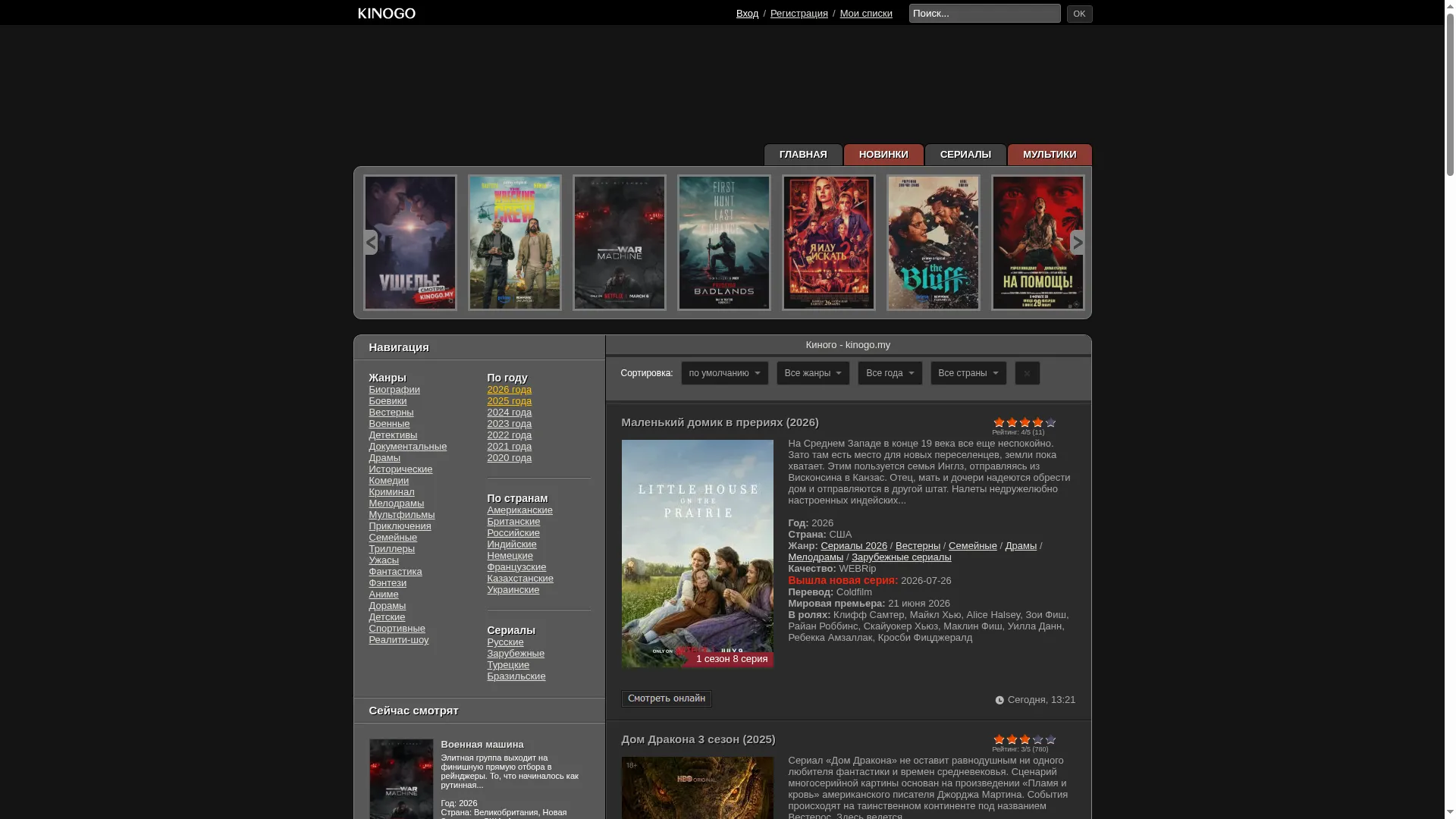This screenshot has height=819, width=1456.
Task: Open title 'Дом Дракона 3 сезон (2025)'
Action: 698,739
